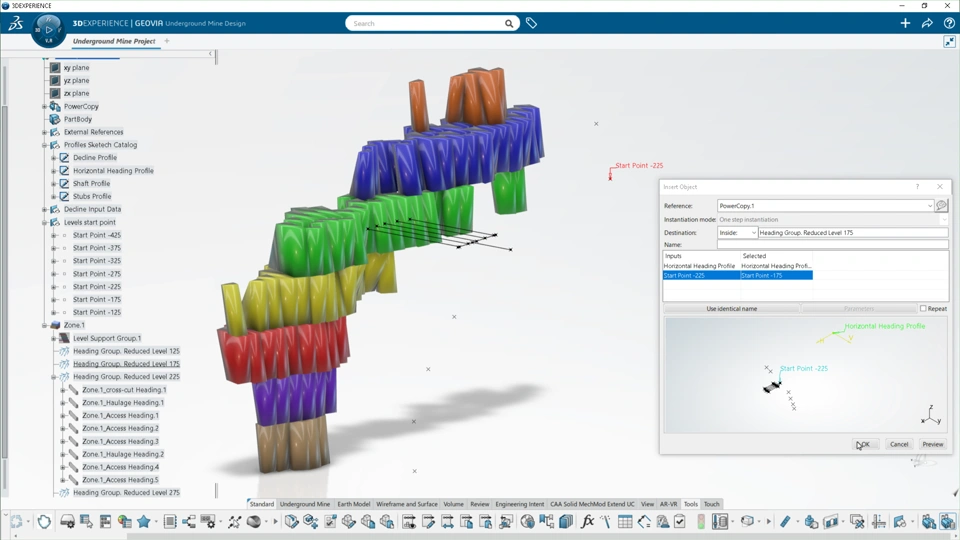Viewport: 960px width, 540px height.
Task: Select the Shaft Profile tree item
Action: pos(91,184)
